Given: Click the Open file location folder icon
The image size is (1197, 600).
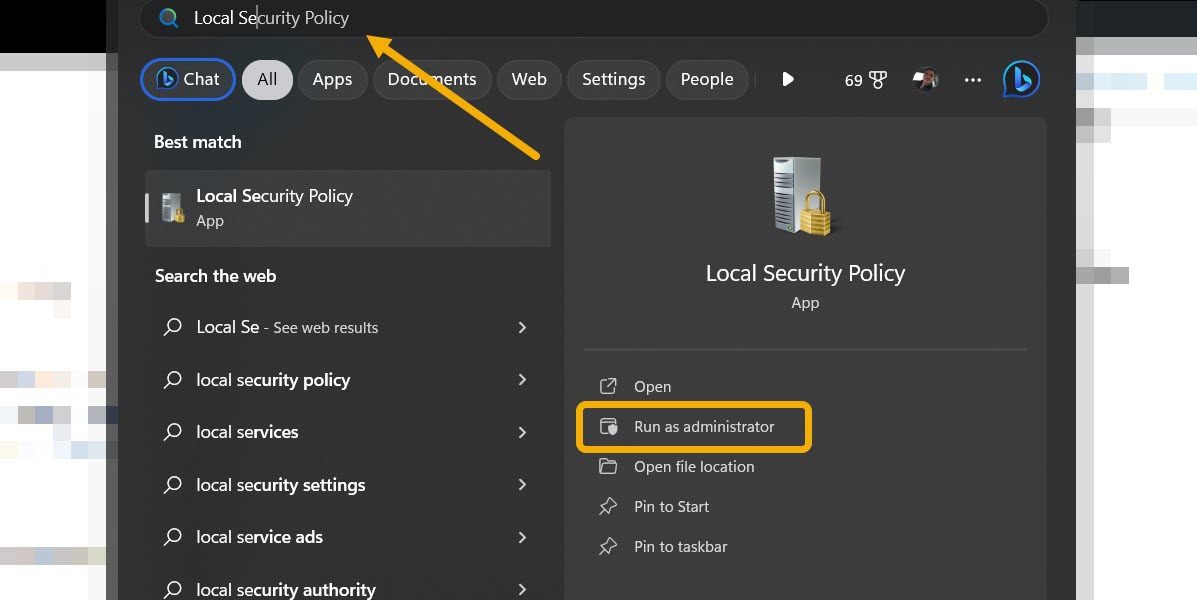Looking at the screenshot, I should pyautogui.click(x=608, y=466).
